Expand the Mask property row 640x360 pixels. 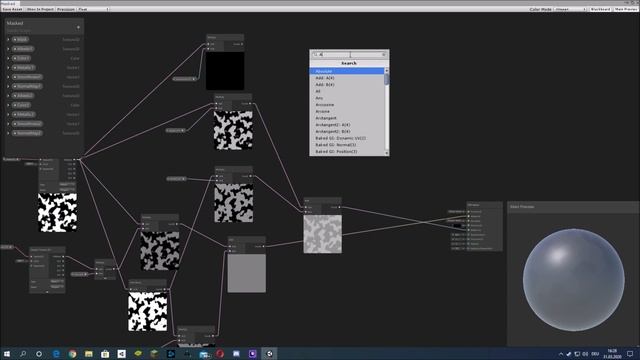coord(8,40)
